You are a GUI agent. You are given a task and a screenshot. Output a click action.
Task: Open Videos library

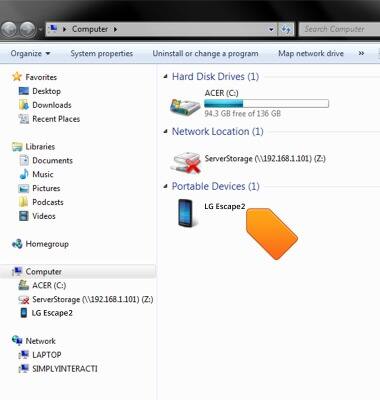(44, 216)
